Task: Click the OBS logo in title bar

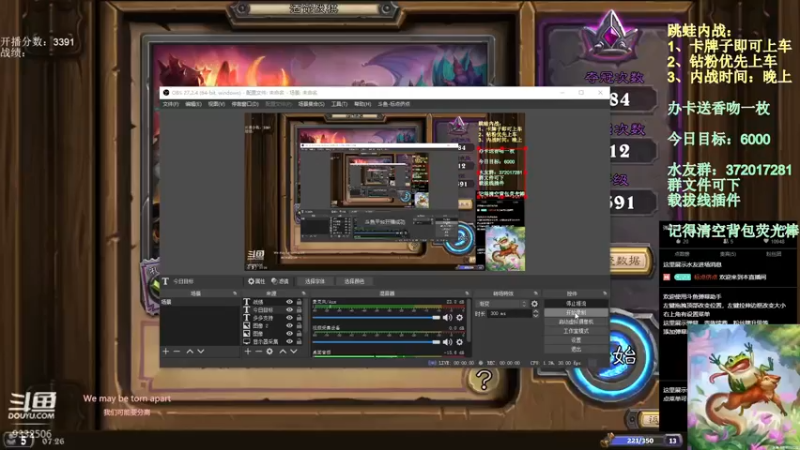Action: pos(166,93)
